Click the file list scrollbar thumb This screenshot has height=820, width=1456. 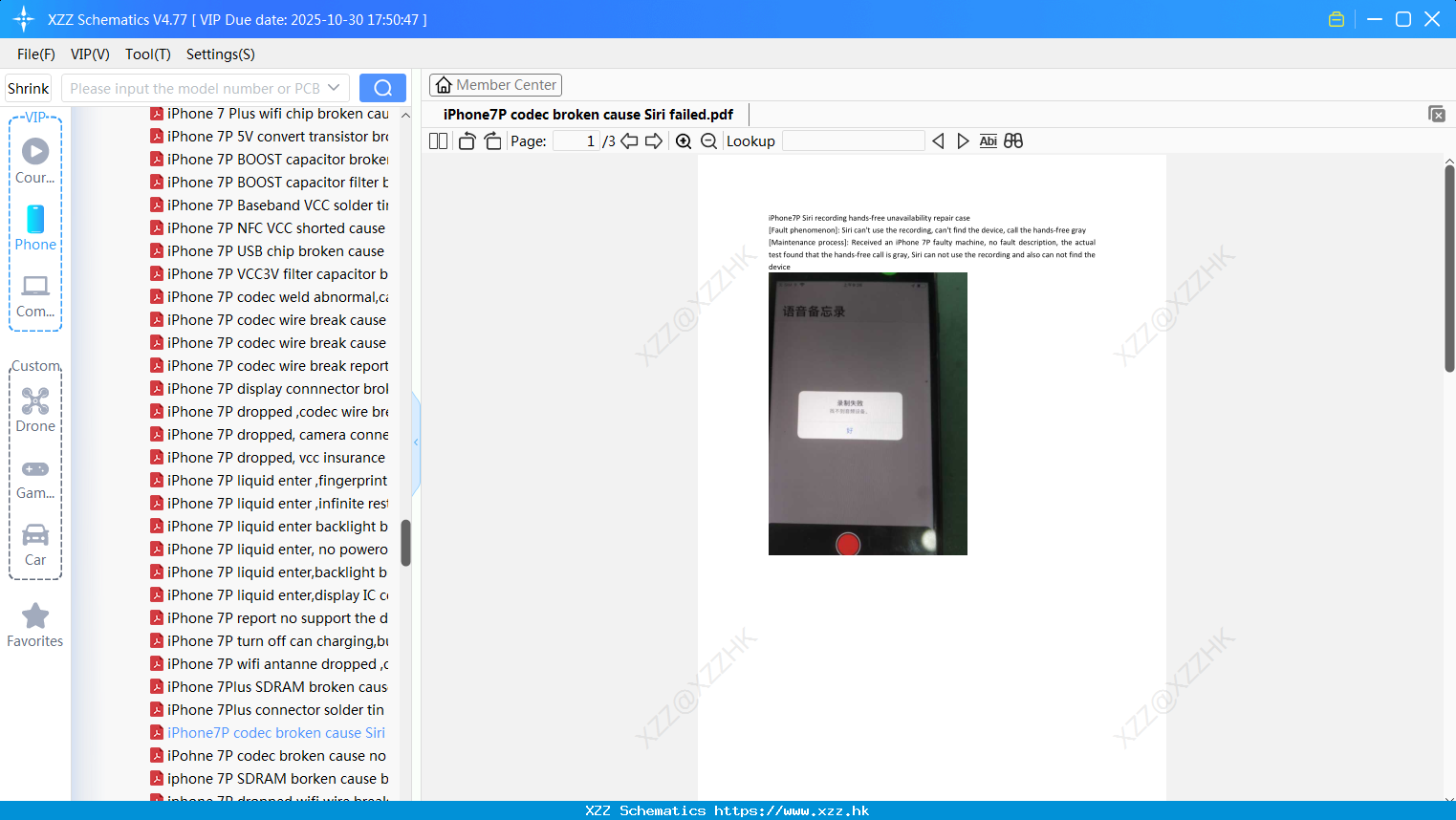(x=405, y=543)
